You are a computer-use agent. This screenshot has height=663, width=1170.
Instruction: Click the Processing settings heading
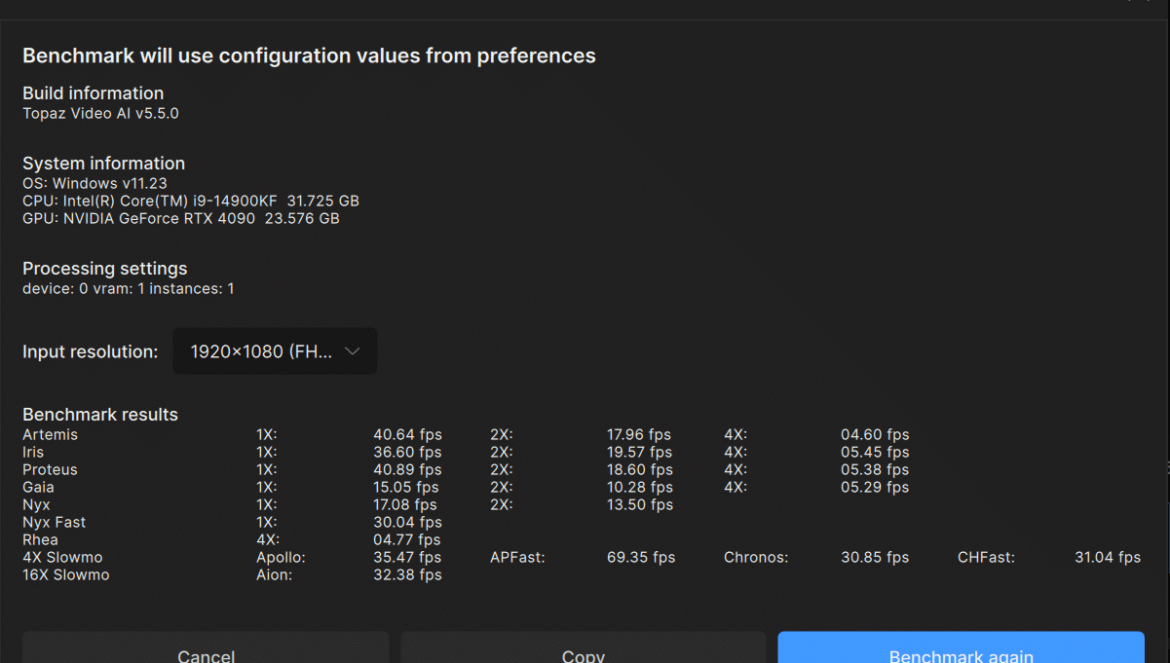click(x=104, y=268)
